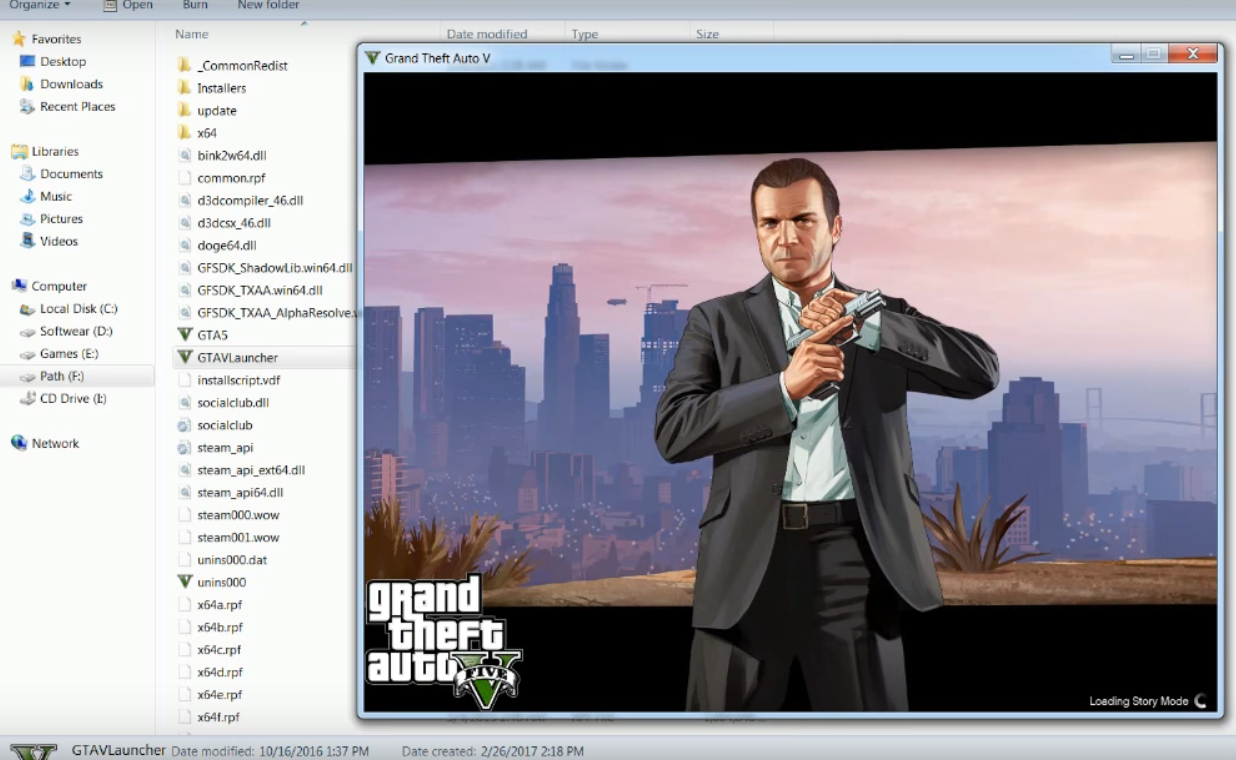Open CD Drive icon in sidebar
Image resolution: width=1236 pixels, height=760 pixels.
pos(28,399)
